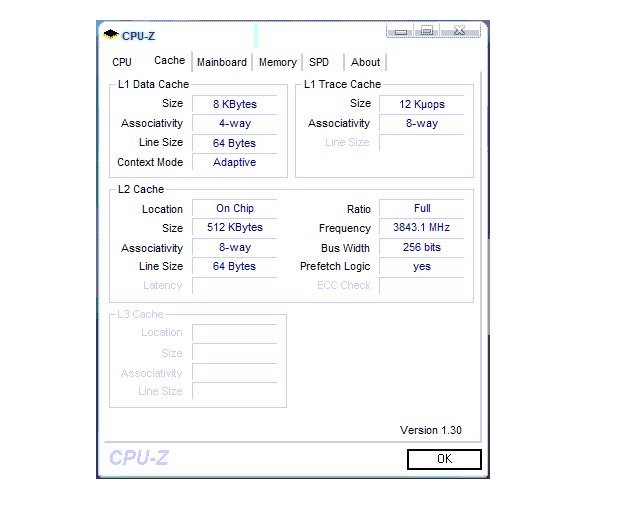Click the CPU-Z title bar text
640x512 pixels.
tap(138, 36)
